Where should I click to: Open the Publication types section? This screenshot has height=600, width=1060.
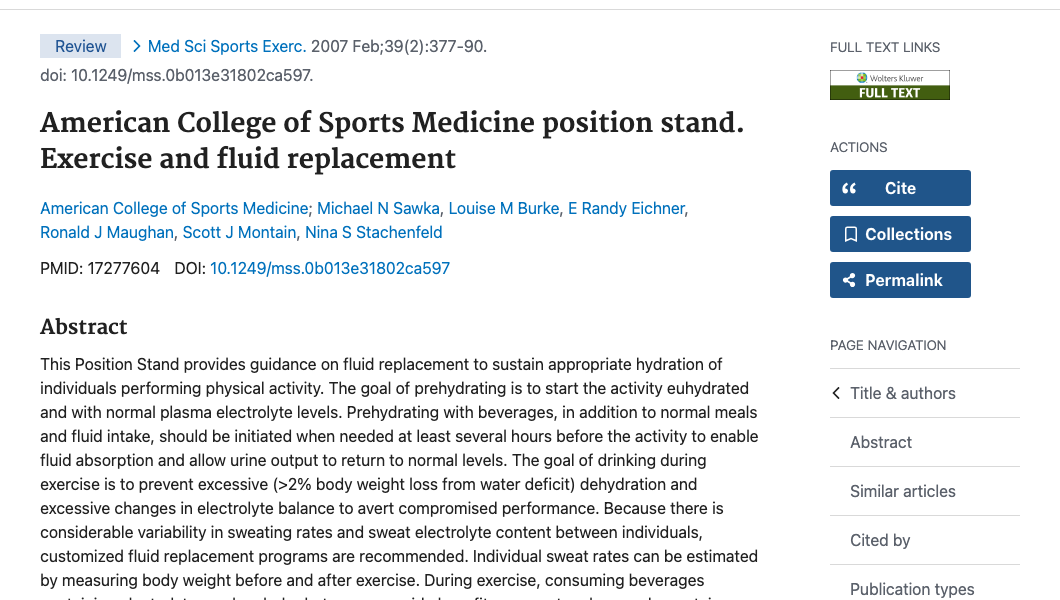coord(912,589)
